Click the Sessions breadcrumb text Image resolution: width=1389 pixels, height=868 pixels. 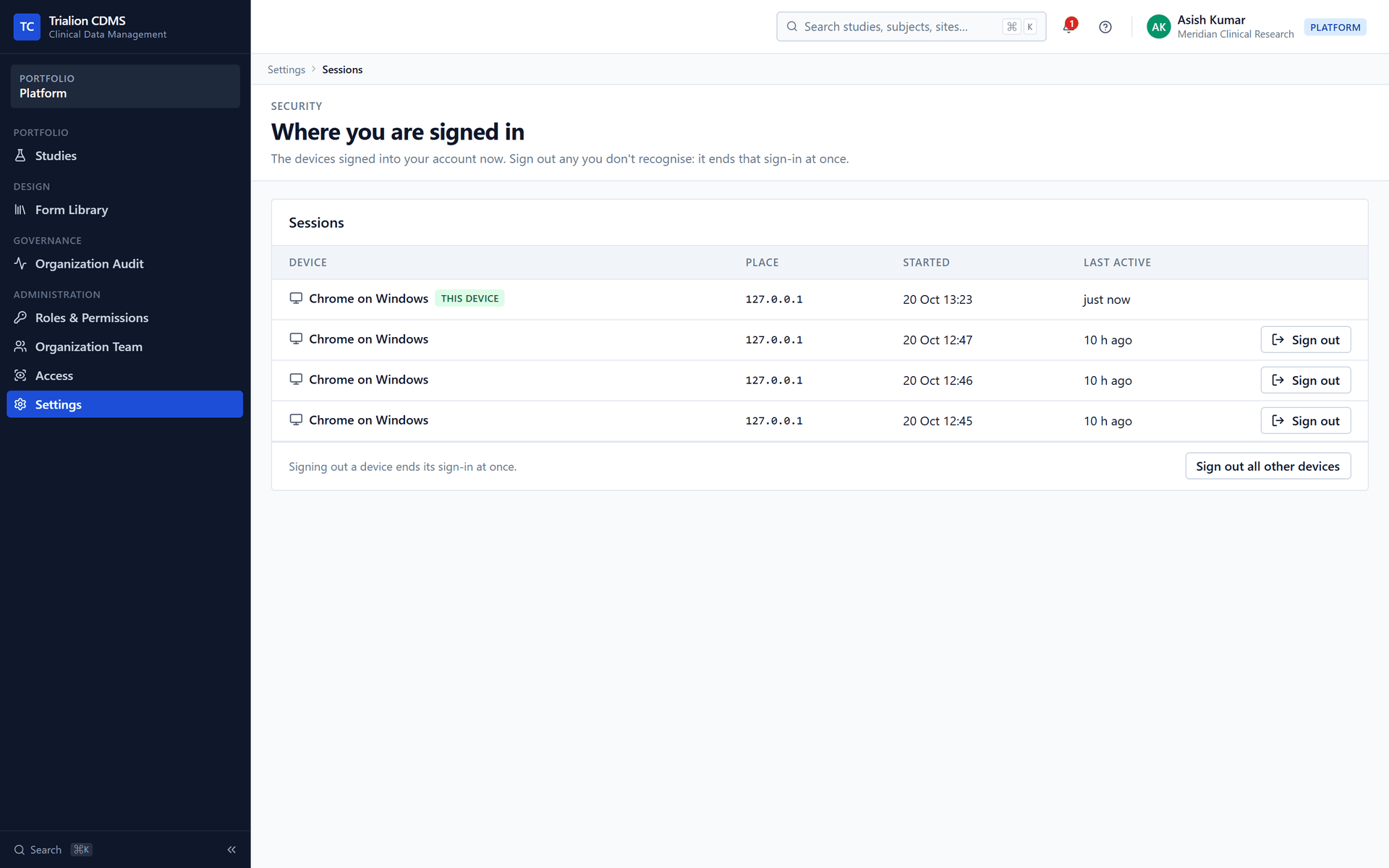[x=342, y=69]
